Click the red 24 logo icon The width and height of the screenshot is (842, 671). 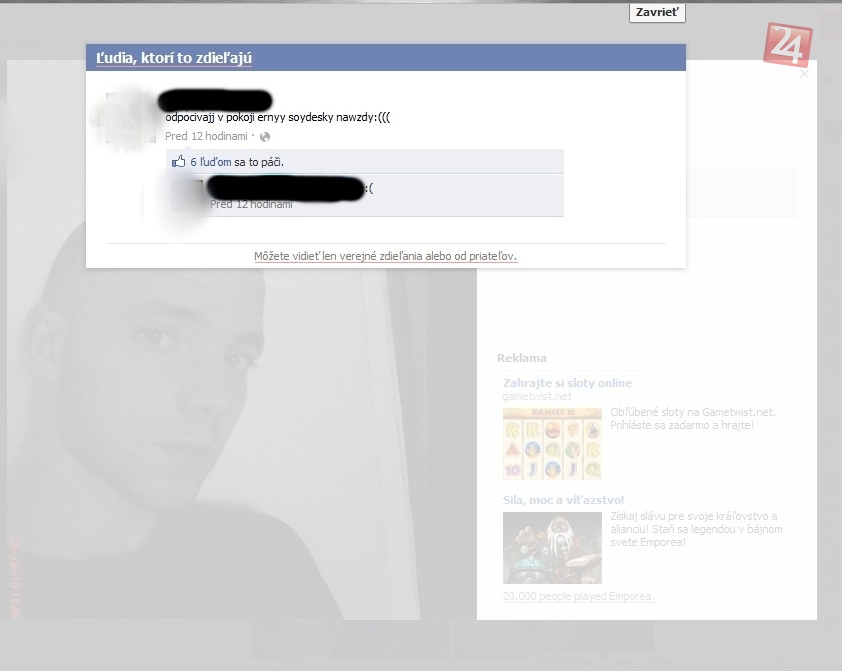[x=788, y=43]
